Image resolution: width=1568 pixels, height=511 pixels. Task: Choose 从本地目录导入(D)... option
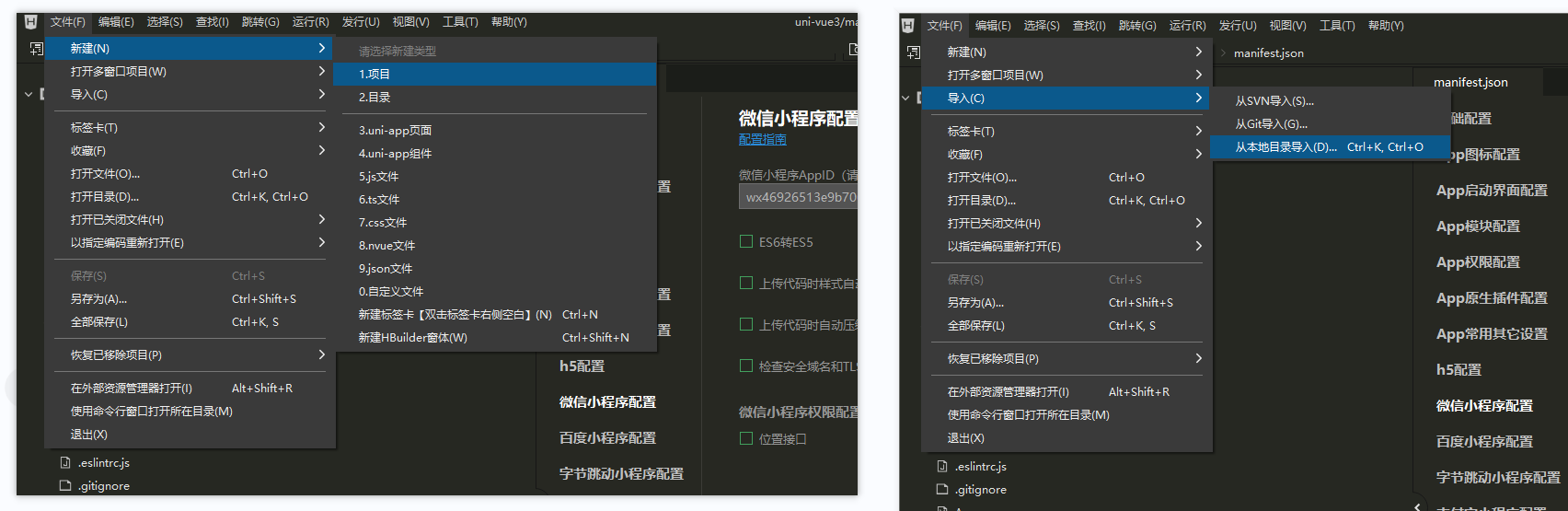click(1331, 147)
